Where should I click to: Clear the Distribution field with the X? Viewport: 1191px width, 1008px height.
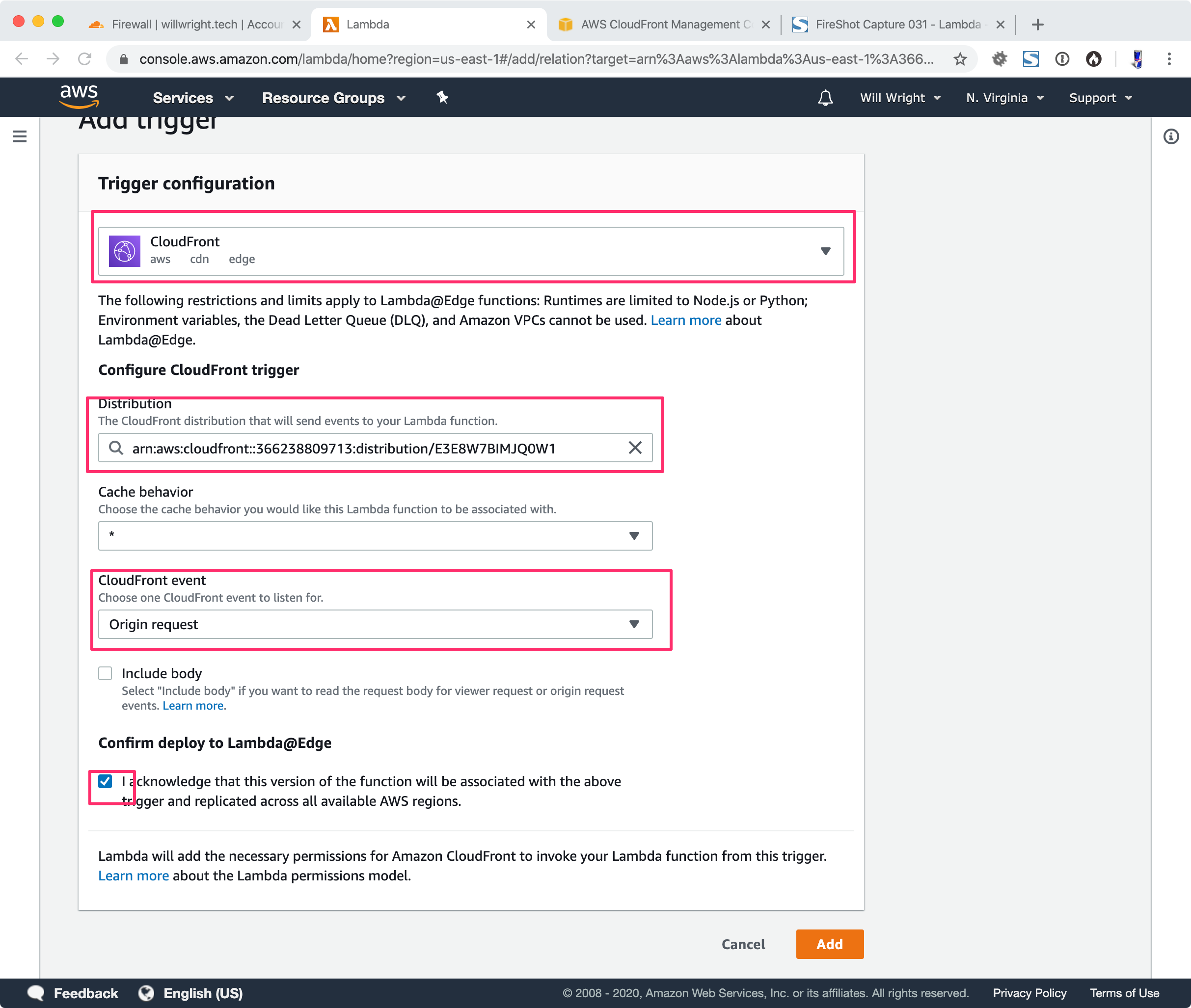(x=635, y=448)
